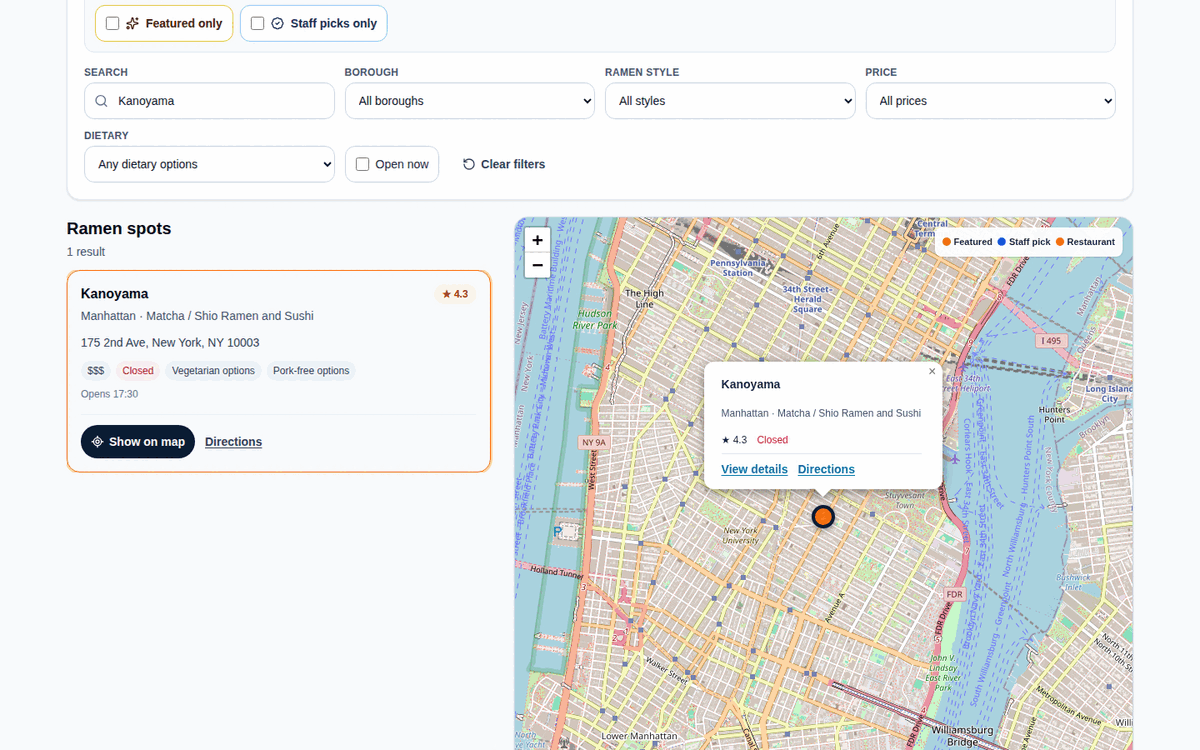Click the orange Kanoyama map marker
Image resolution: width=1200 pixels, height=750 pixels.
tap(823, 517)
